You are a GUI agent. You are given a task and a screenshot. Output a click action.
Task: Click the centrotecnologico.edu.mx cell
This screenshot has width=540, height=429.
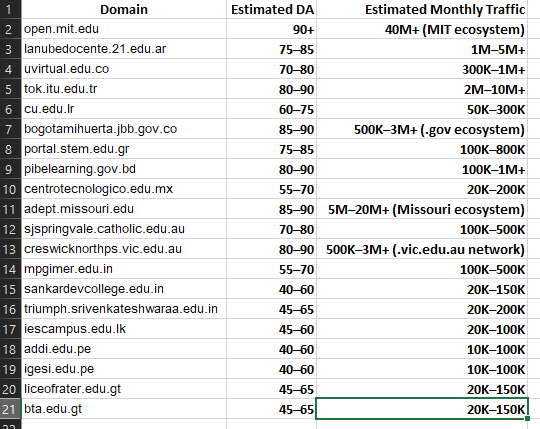124,189
